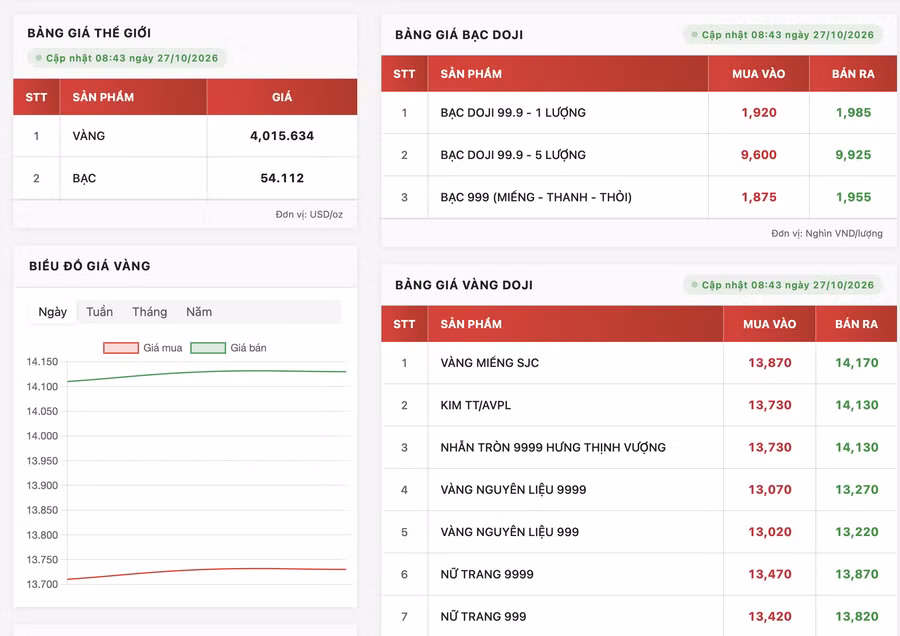This screenshot has width=900, height=636.
Task: Click red Giá mua line on chart
Action: click(x=207, y=571)
